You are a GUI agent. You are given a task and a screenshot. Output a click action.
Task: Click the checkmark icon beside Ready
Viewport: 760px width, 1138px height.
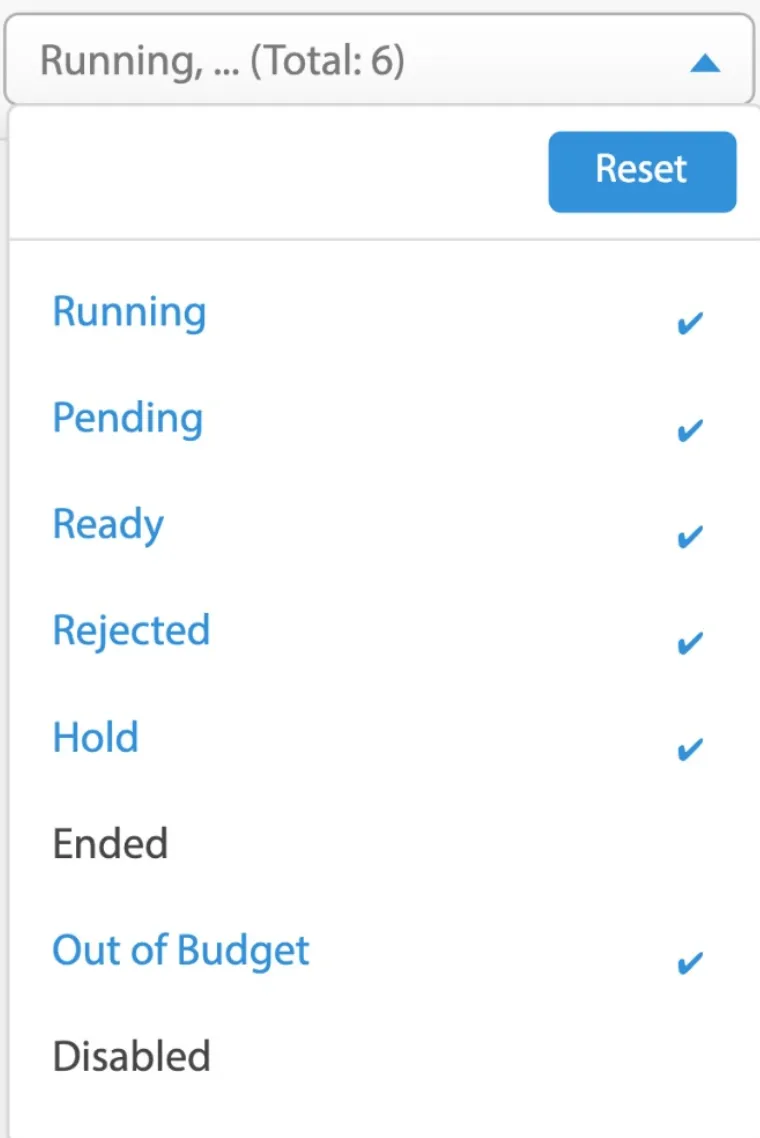(690, 537)
